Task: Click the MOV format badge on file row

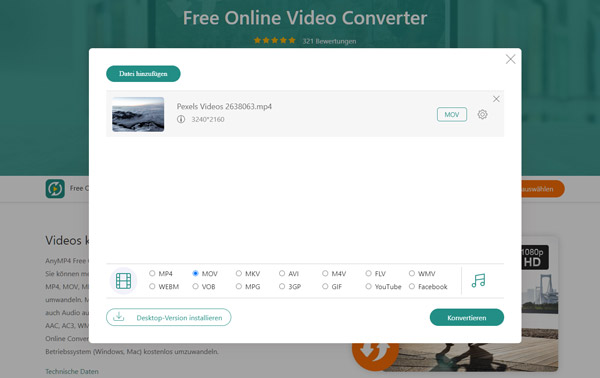Action: 452,114
